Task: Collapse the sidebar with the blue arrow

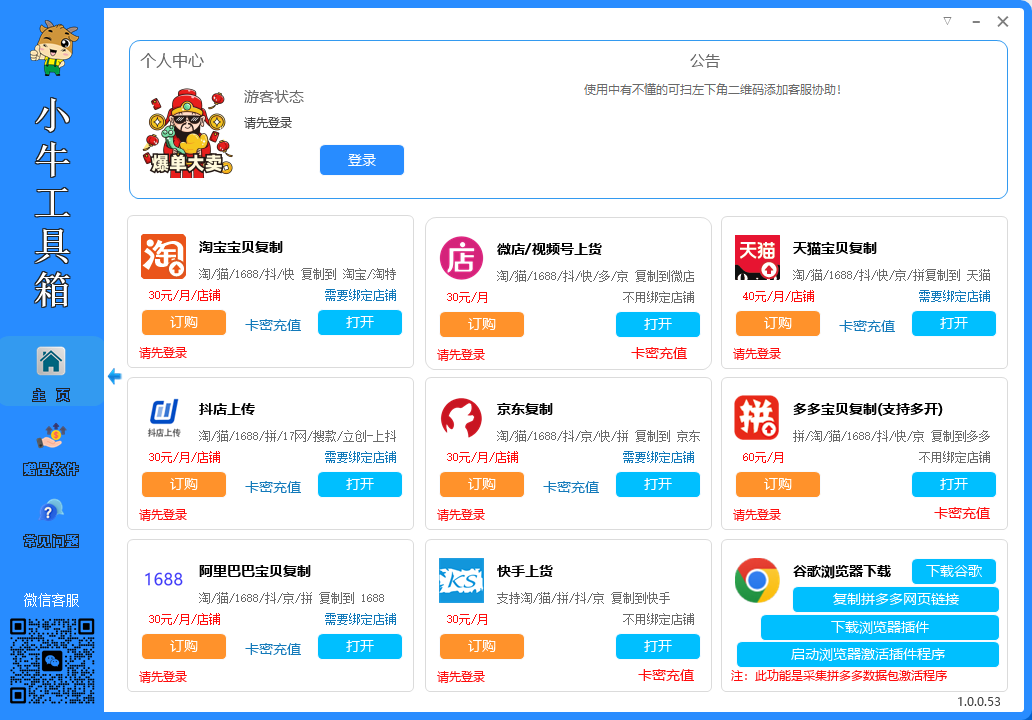Action: [114, 376]
